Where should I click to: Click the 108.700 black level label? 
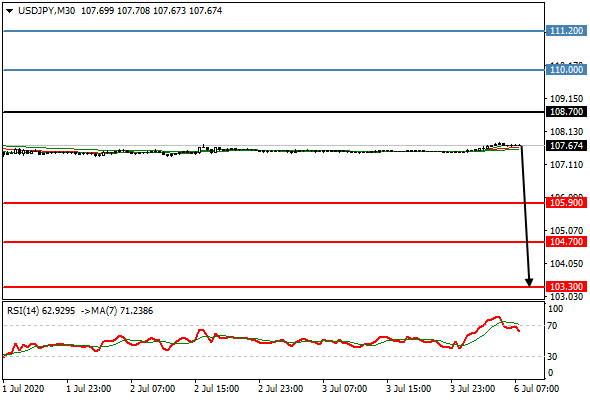click(566, 112)
